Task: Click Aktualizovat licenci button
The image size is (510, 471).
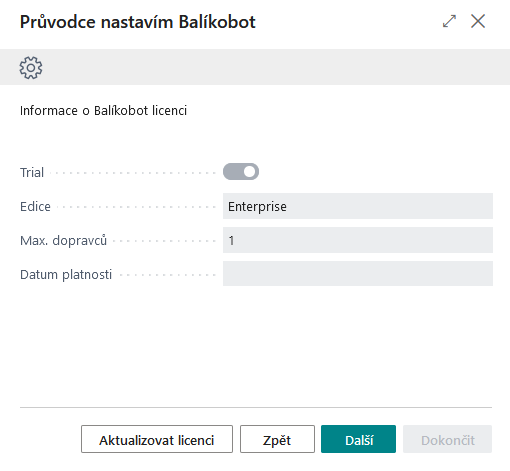Action: [x=157, y=439]
